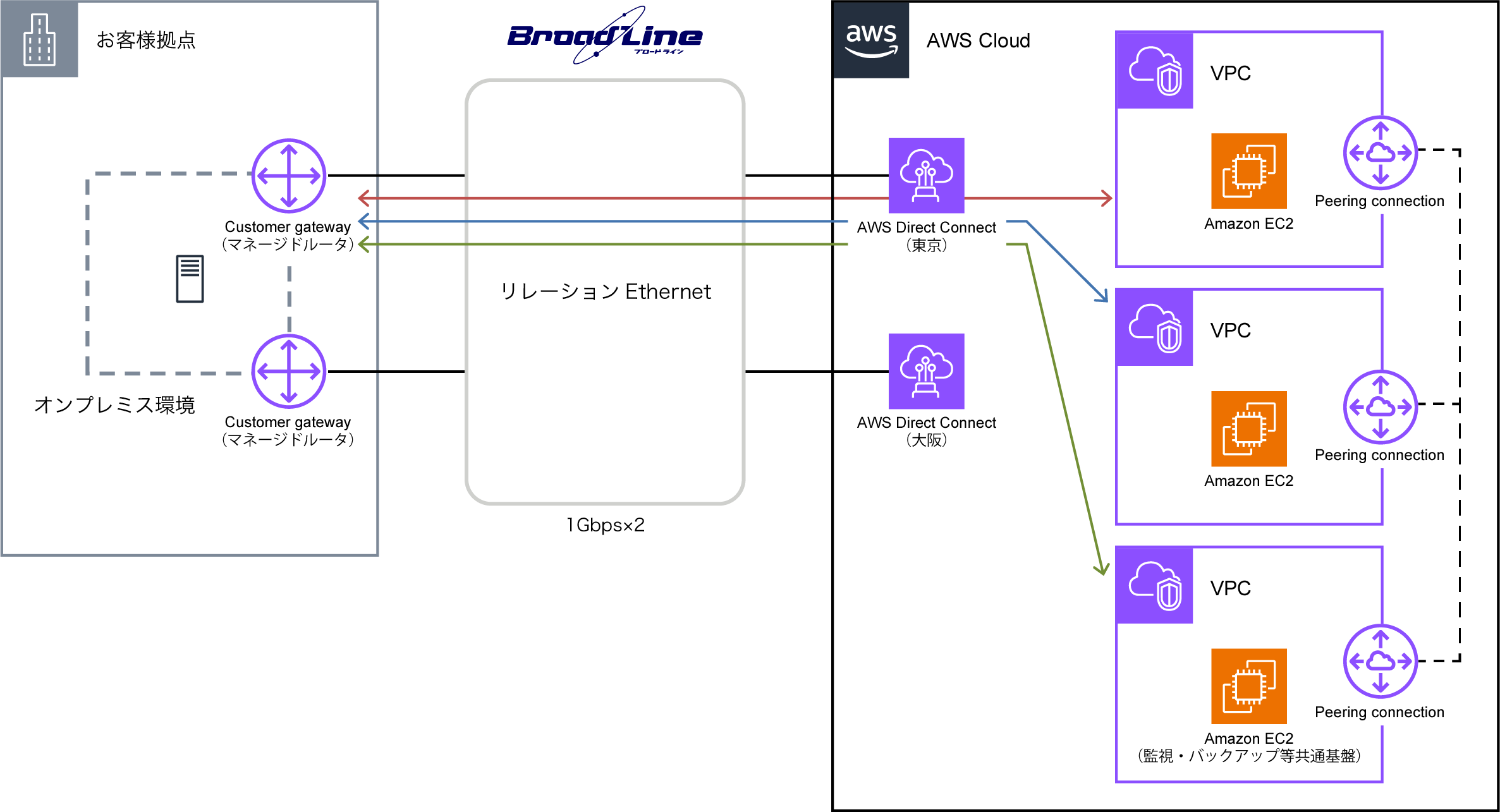Click the middle VPC Peering connection icon
The height and width of the screenshot is (812, 1500).
(x=1381, y=407)
